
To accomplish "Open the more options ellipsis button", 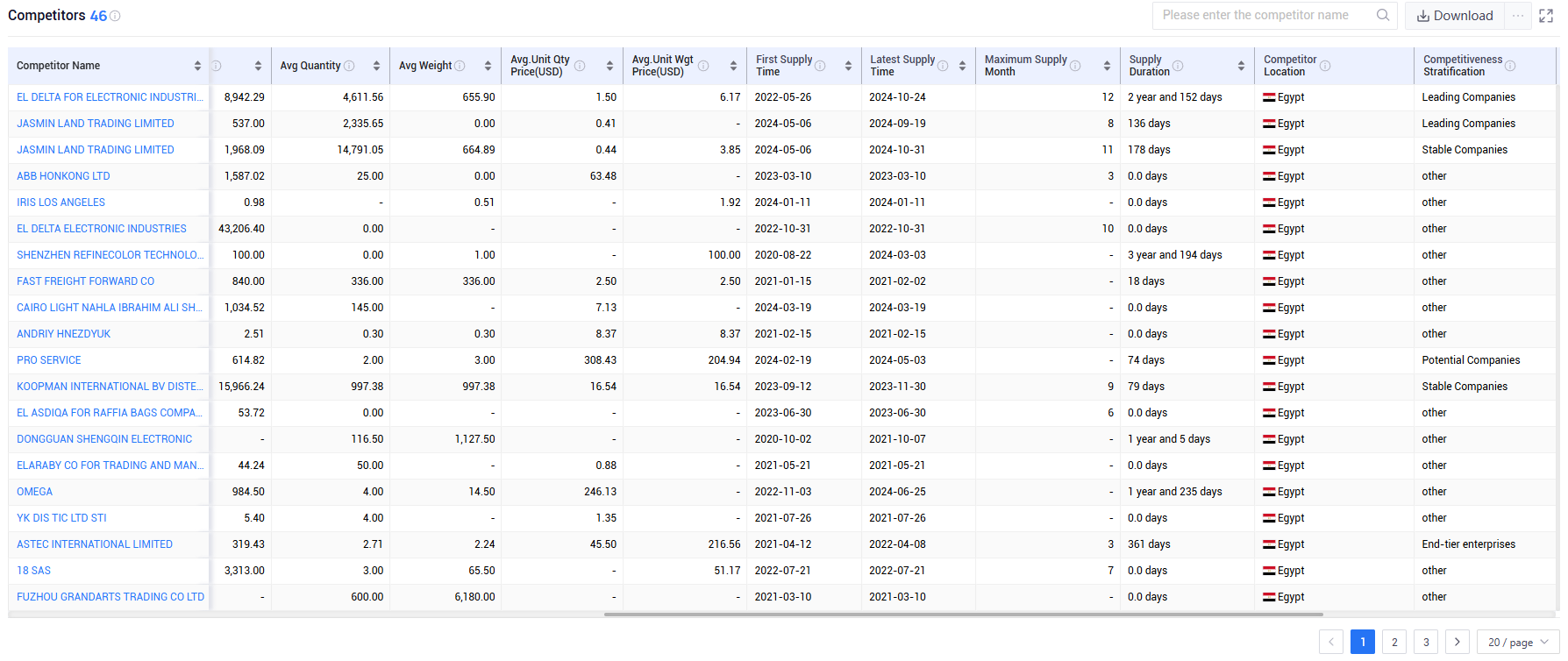I will click(x=1518, y=16).
